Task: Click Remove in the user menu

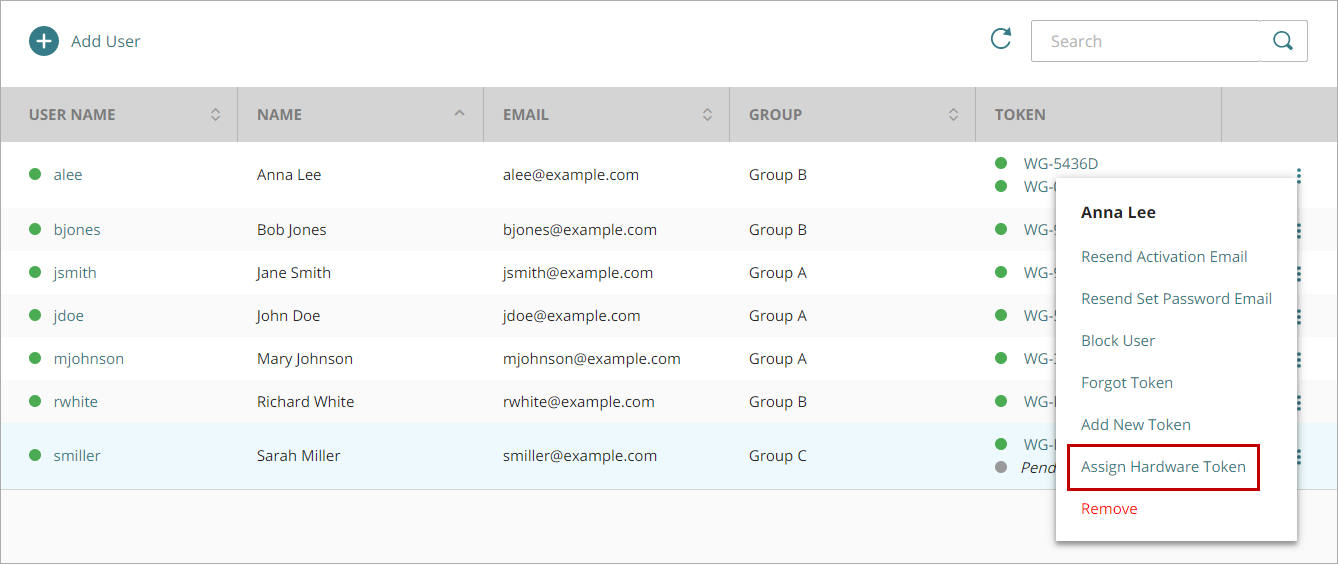Action: coord(1109,509)
